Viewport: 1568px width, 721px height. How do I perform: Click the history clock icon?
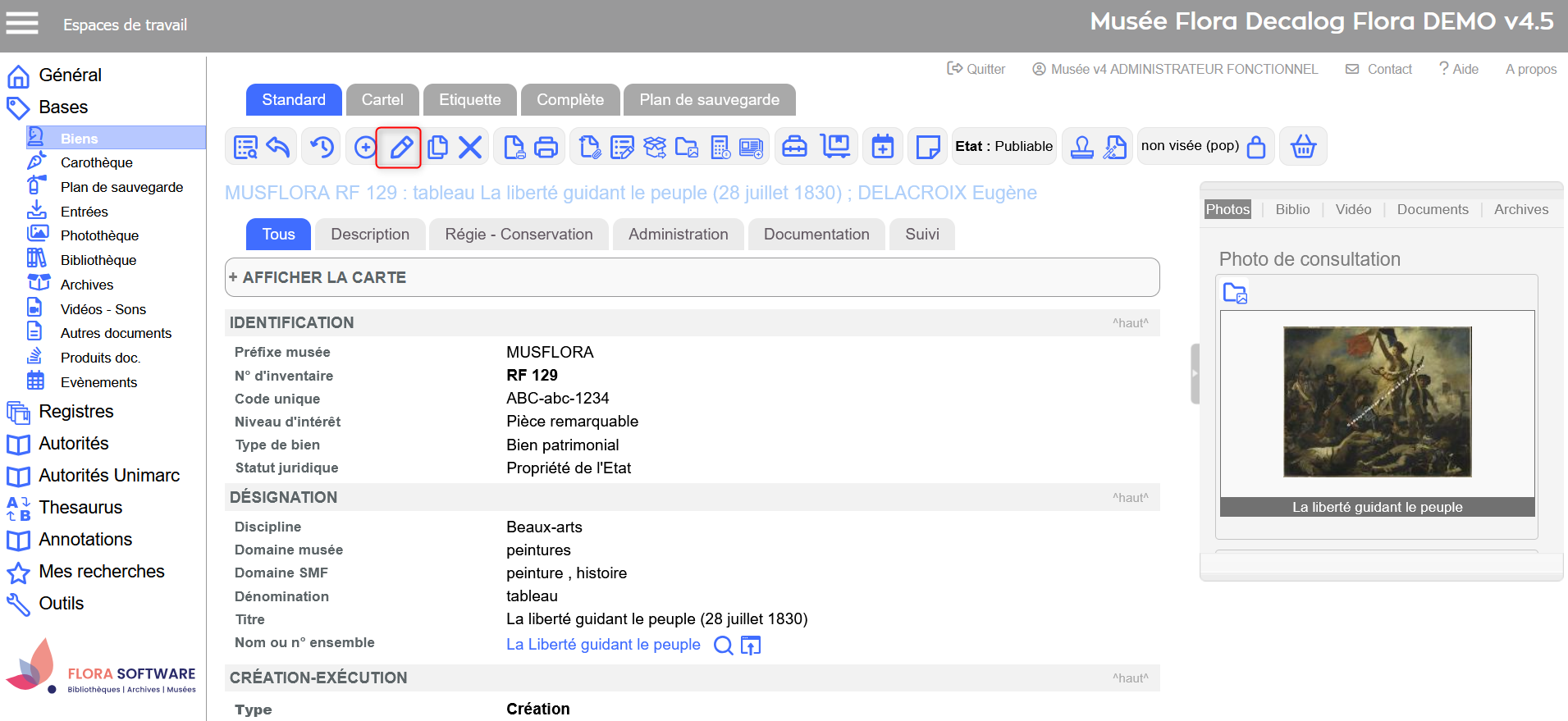(x=322, y=148)
